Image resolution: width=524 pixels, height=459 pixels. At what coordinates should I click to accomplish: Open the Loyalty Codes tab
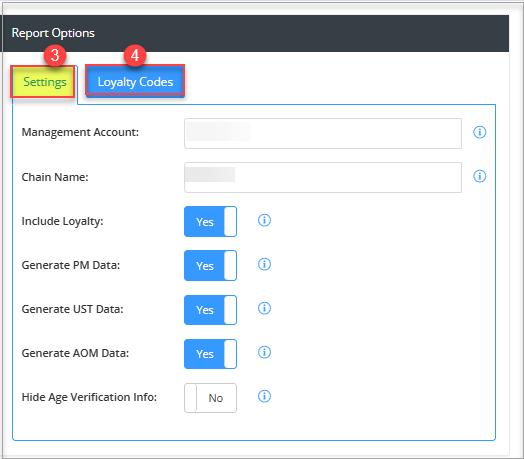[x=135, y=81]
